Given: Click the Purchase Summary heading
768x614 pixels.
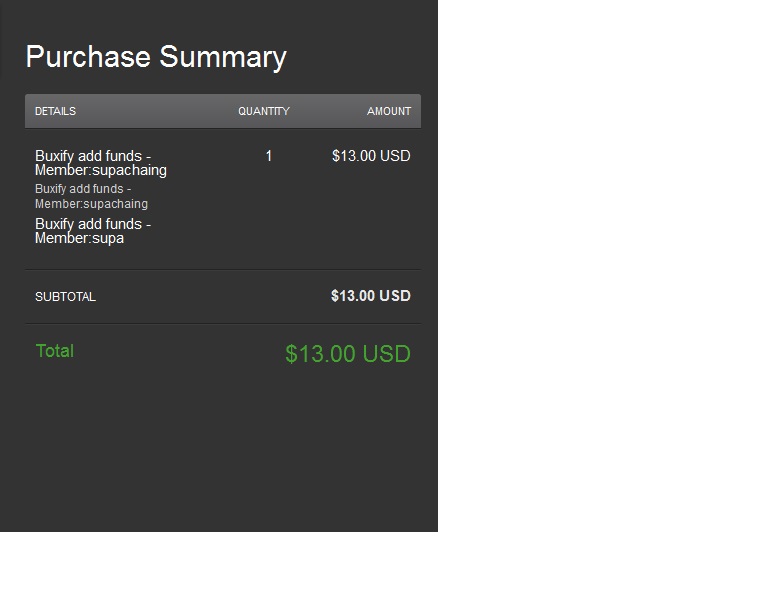Looking at the screenshot, I should [x=156, y=57].
